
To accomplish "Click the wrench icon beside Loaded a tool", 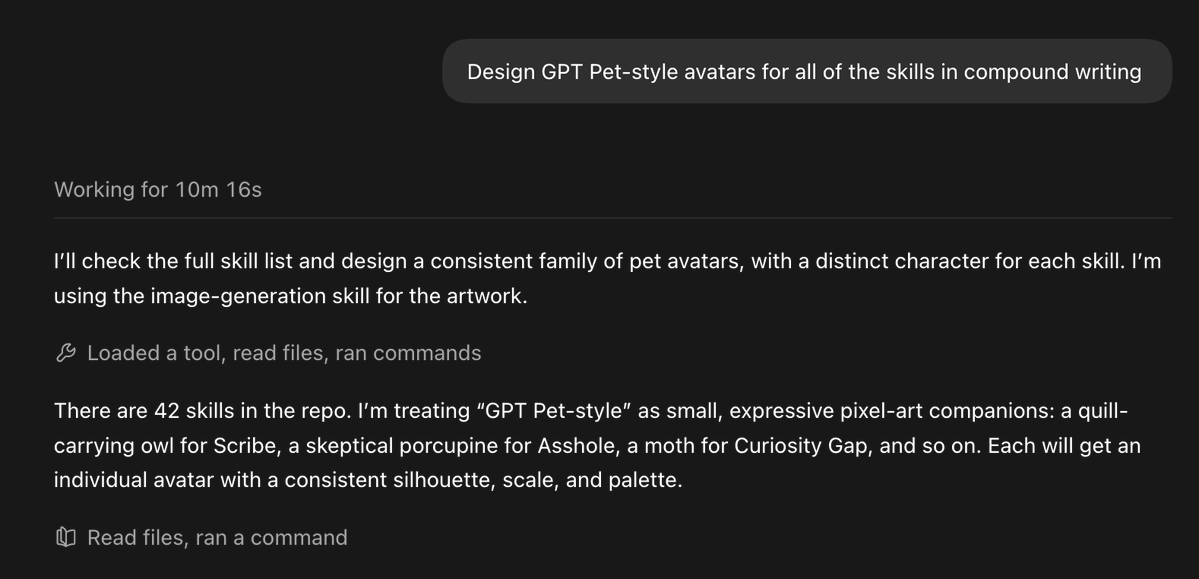I will click(x=66, y=353).
